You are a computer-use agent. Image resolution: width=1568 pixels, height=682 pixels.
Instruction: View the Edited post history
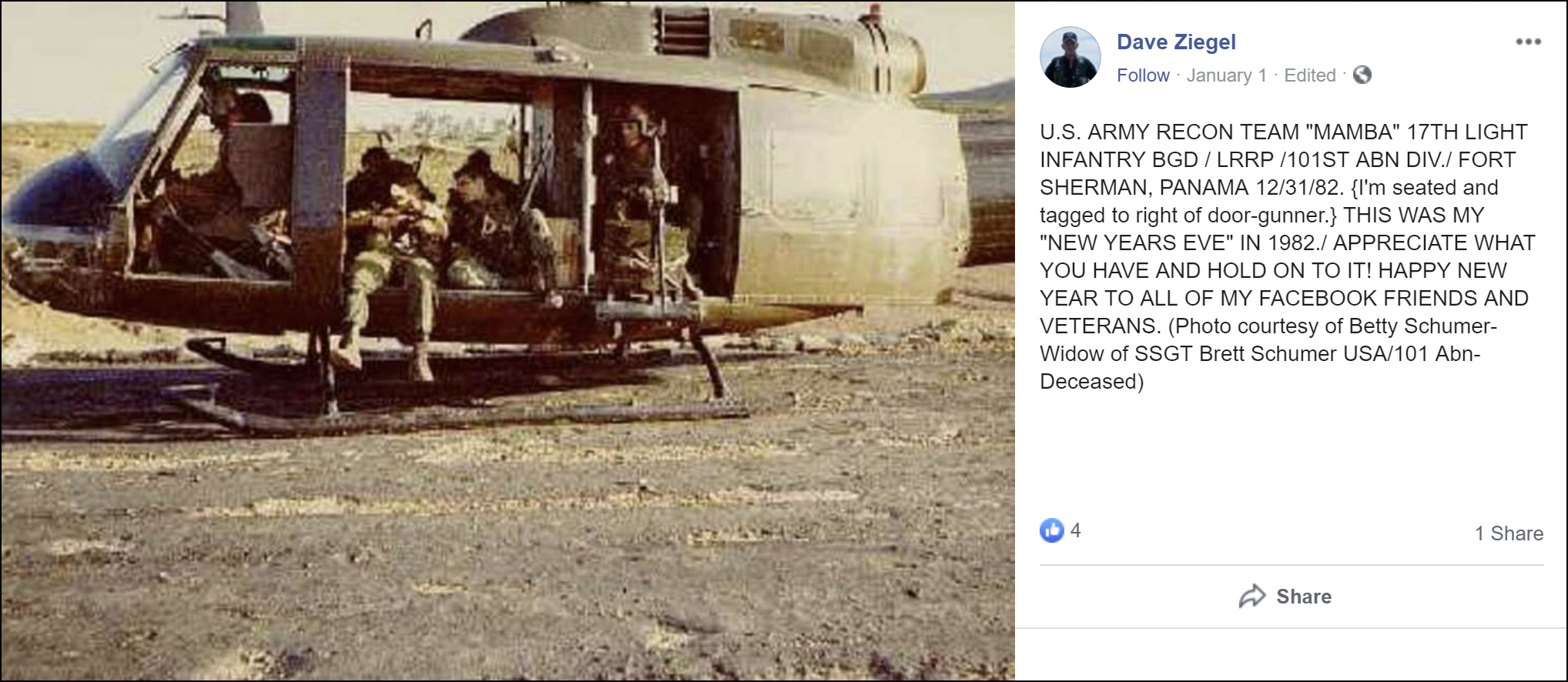(1309, 75)
